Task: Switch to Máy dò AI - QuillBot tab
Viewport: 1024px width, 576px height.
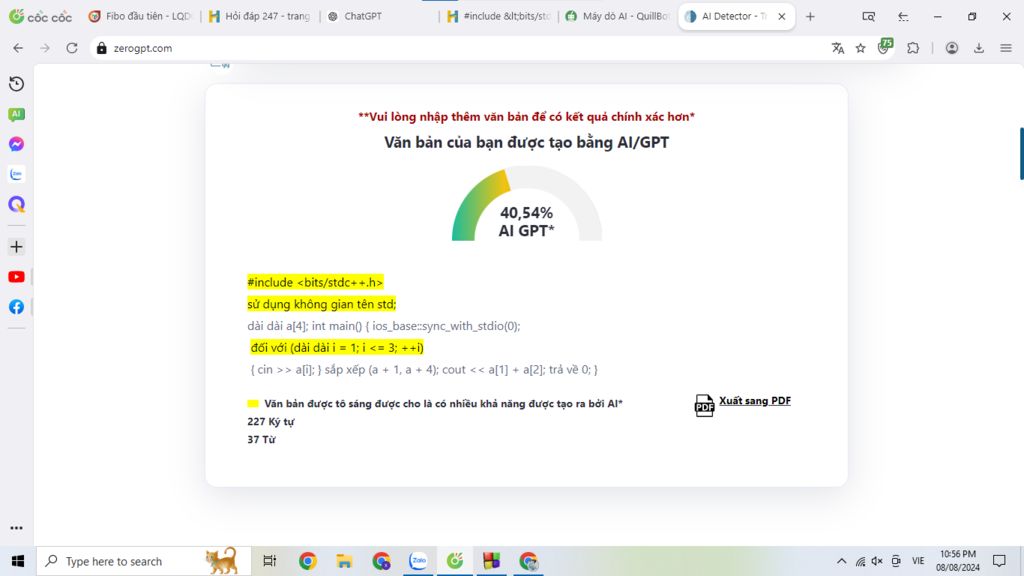Action: pos(617,16)
